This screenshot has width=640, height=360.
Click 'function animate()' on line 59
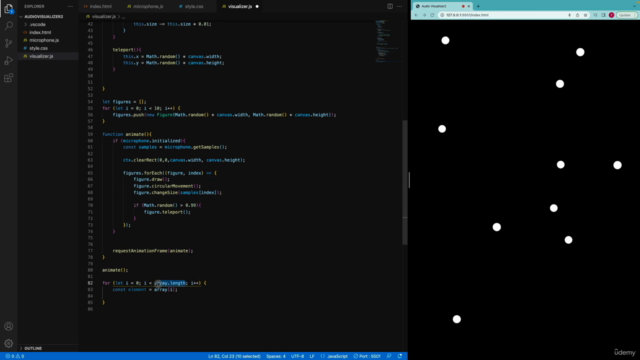pyautogui.click(x=127, y=134)
